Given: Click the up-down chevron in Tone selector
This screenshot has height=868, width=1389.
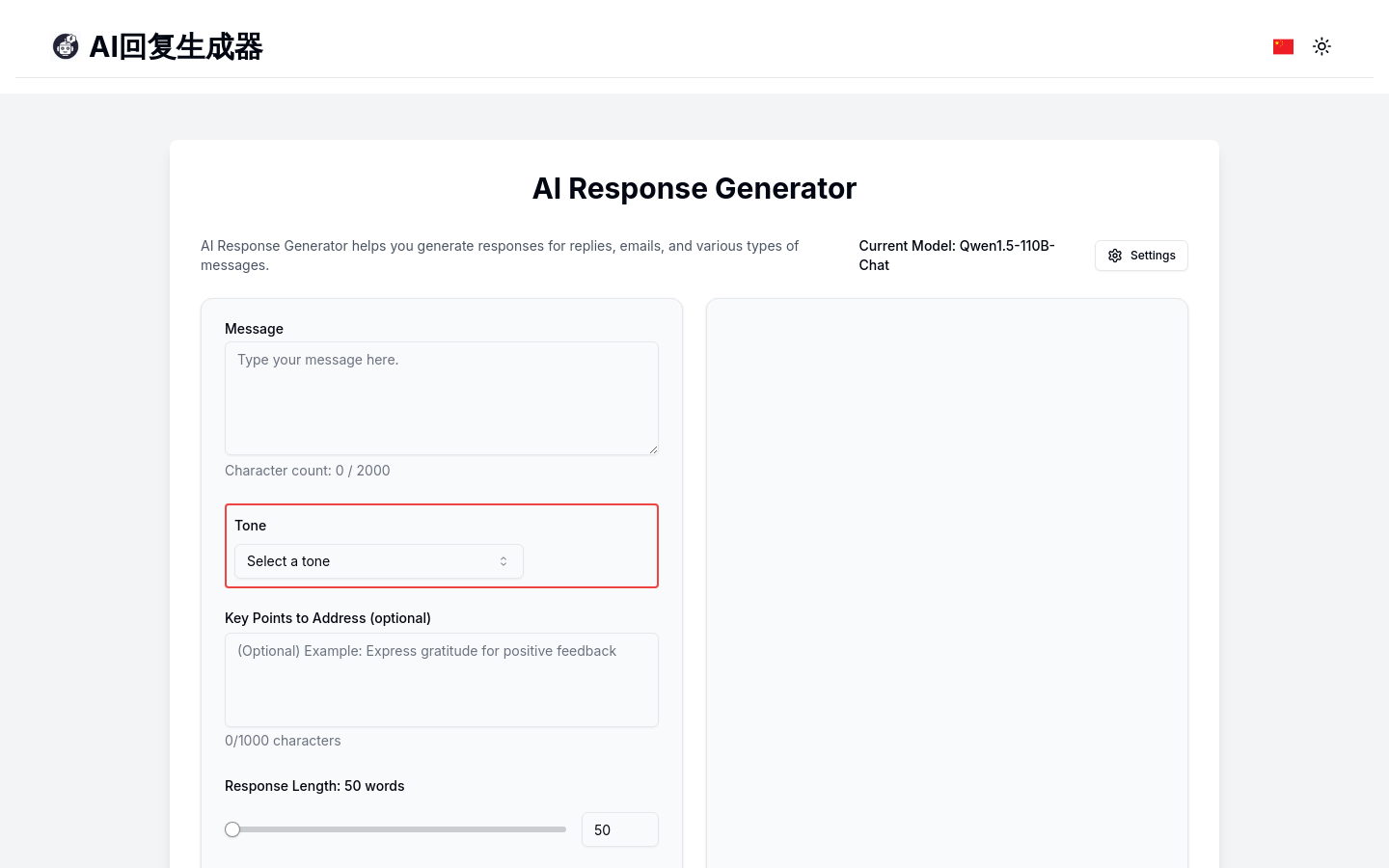Looking at the screenshot, I should coord(504,561).
